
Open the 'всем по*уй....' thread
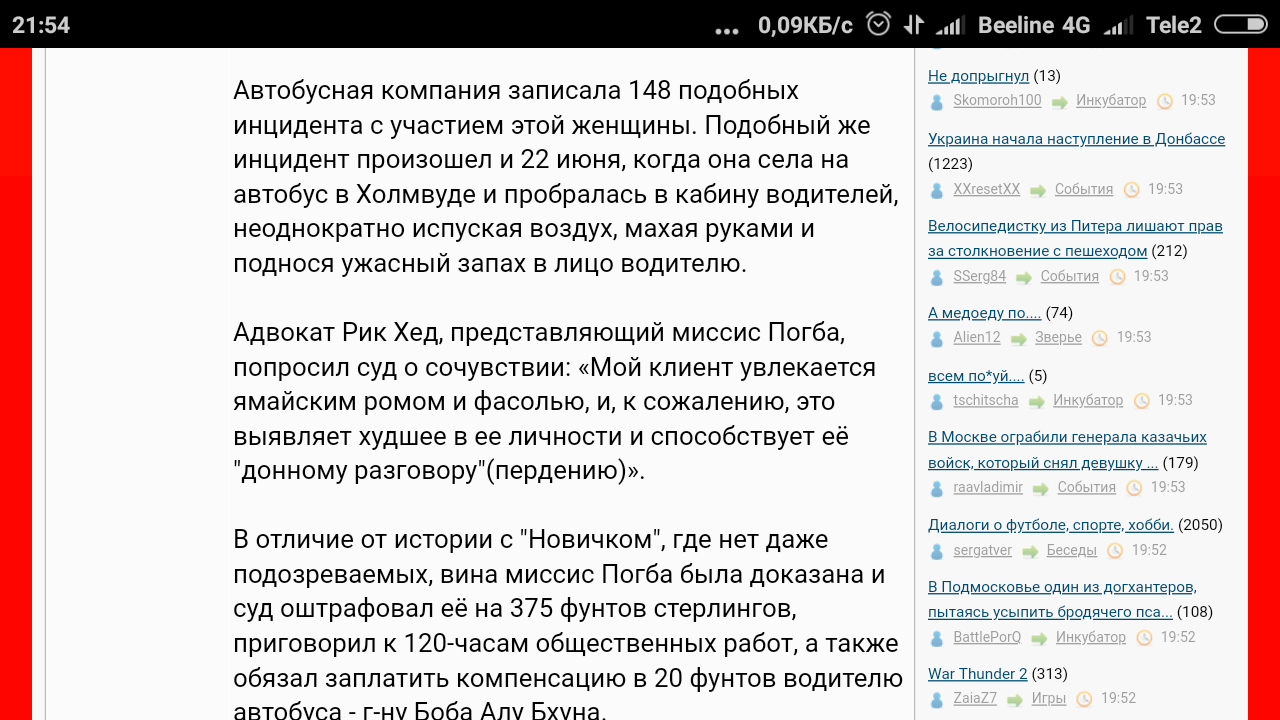coord(976,376)
